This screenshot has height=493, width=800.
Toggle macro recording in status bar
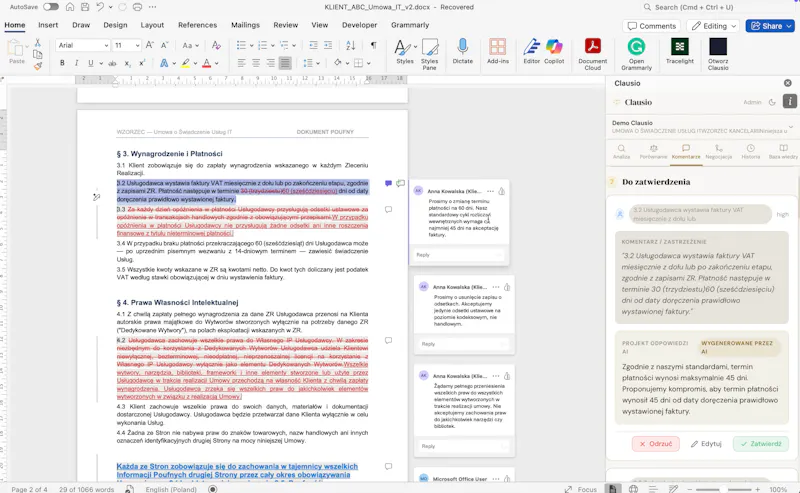tap(213, 489)
